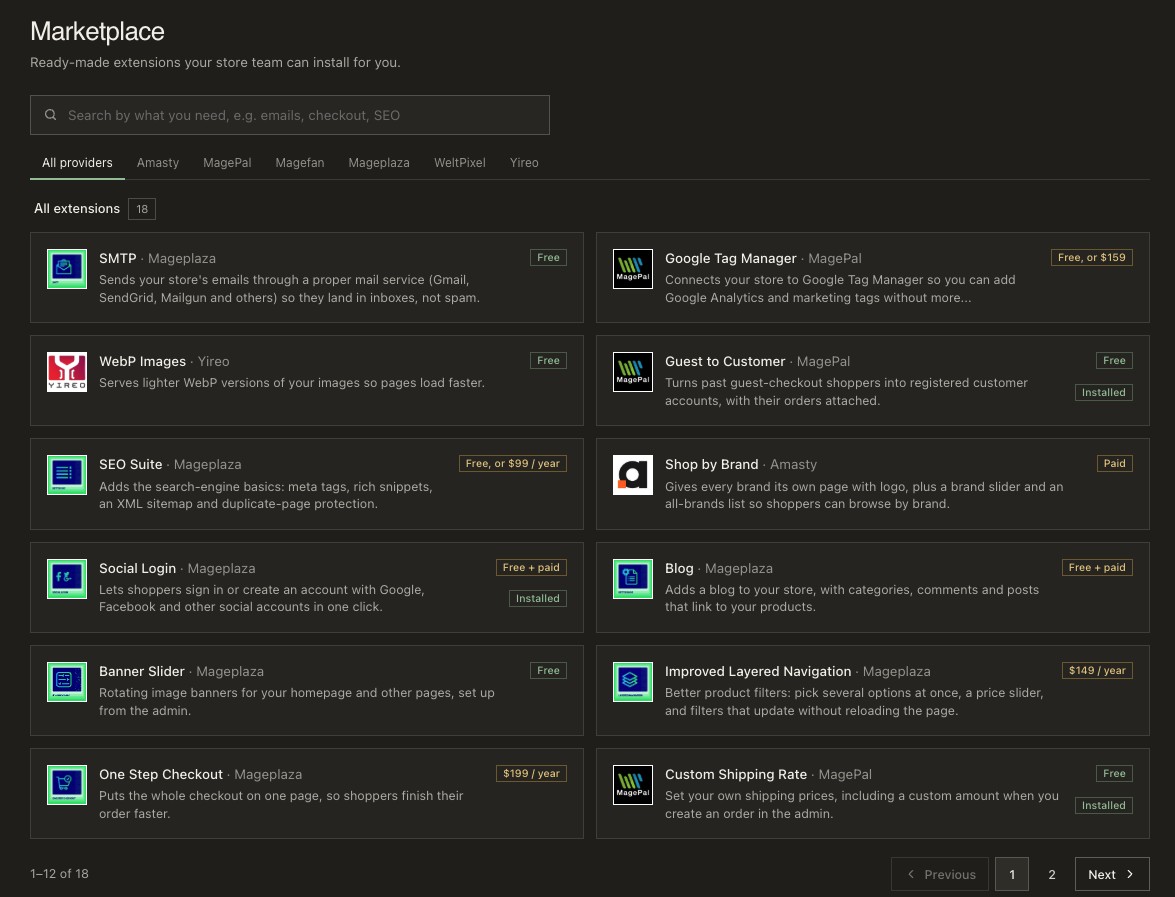Click the Guest to Customer MagePal logo
Screen dimensions: 1175x897
(632, 372)
